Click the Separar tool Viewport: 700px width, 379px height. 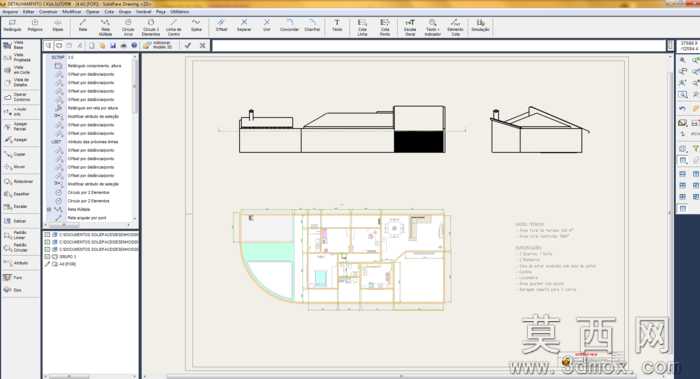[x=244, y=25]
